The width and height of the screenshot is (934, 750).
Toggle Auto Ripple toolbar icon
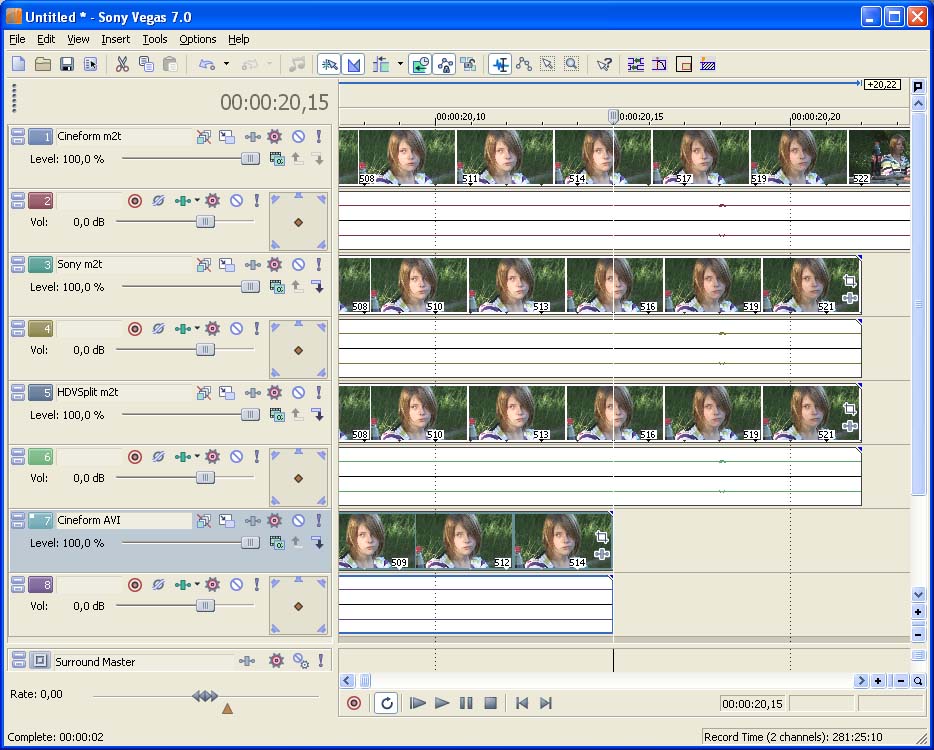pos(381,64)
